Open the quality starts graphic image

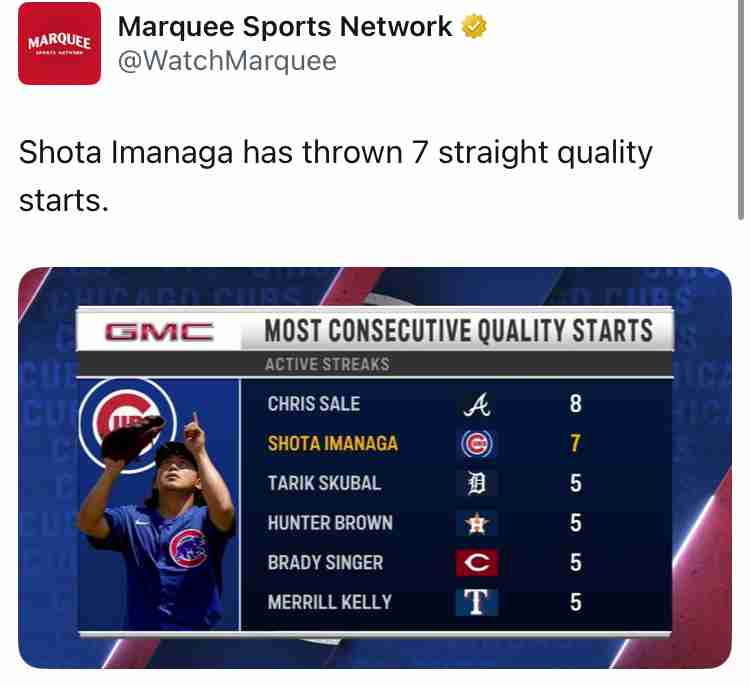click(375, 467)
